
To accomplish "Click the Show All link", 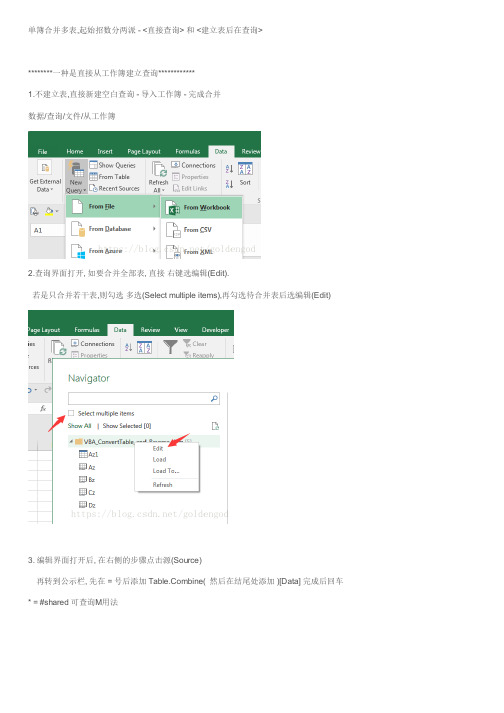I will 80,426.
